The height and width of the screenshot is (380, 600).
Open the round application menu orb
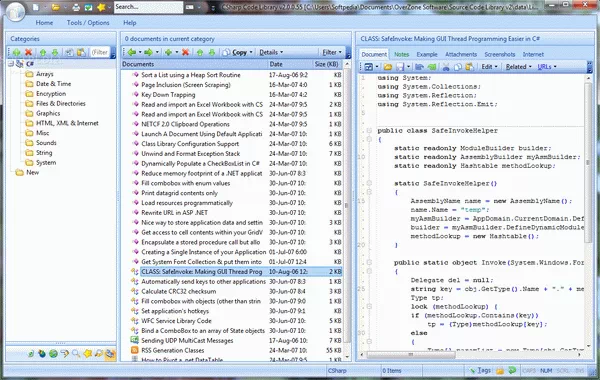pos(15,11)
